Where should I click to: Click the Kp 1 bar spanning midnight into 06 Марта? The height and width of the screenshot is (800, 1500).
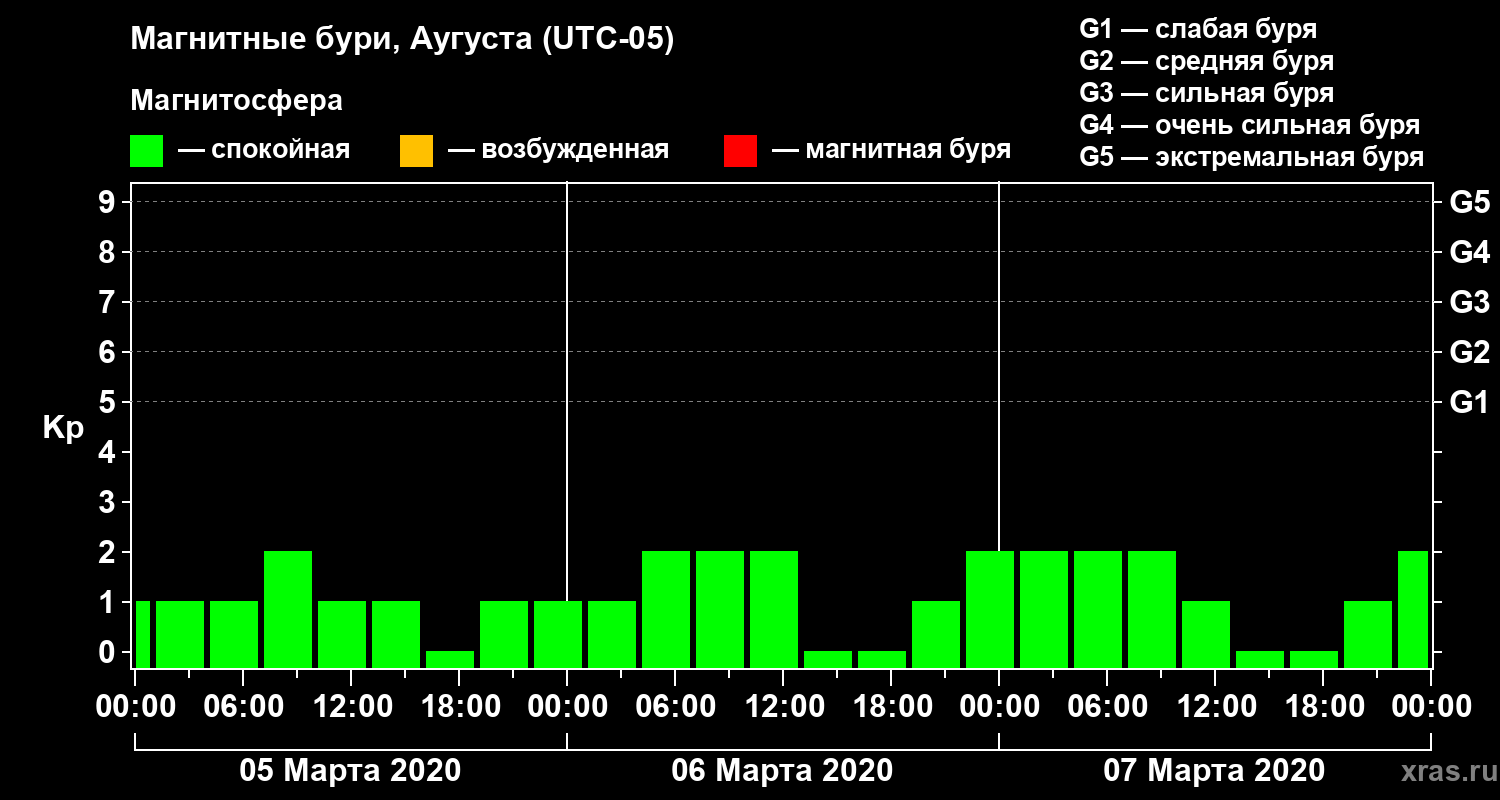pyautogui.click(x=558, y=634)
